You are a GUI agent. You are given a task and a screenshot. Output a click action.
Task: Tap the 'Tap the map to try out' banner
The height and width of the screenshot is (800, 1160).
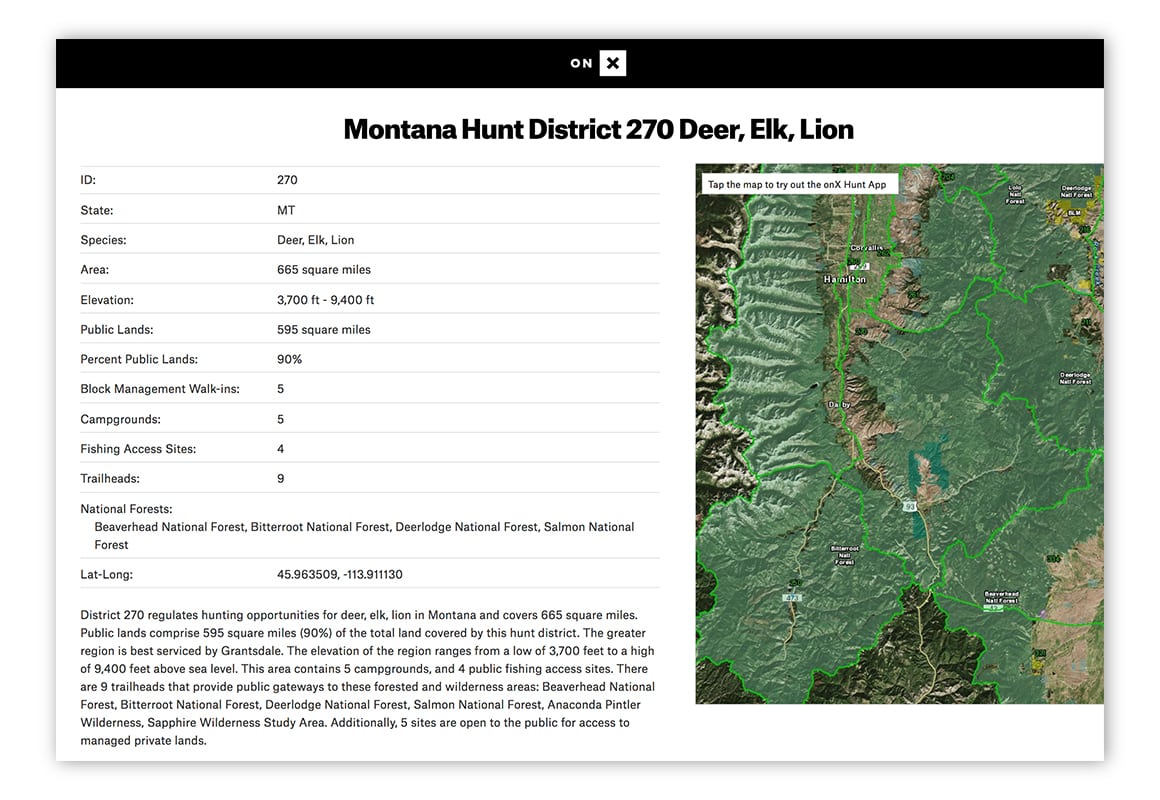point(796,184)
